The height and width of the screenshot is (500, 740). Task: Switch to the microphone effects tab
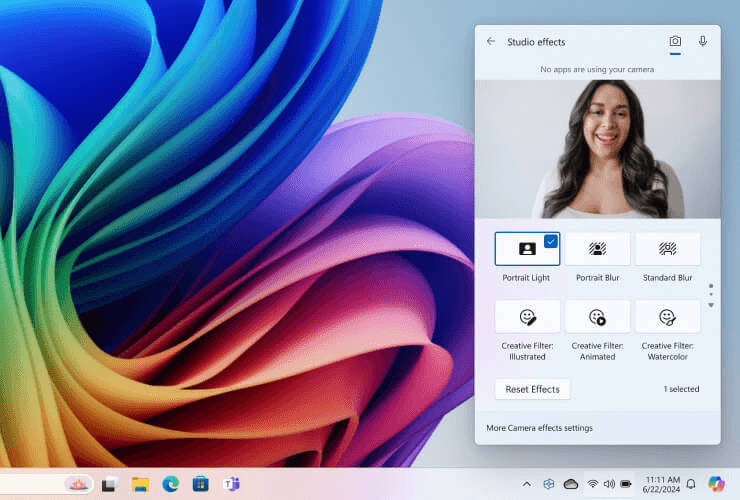tap(703, 42)
